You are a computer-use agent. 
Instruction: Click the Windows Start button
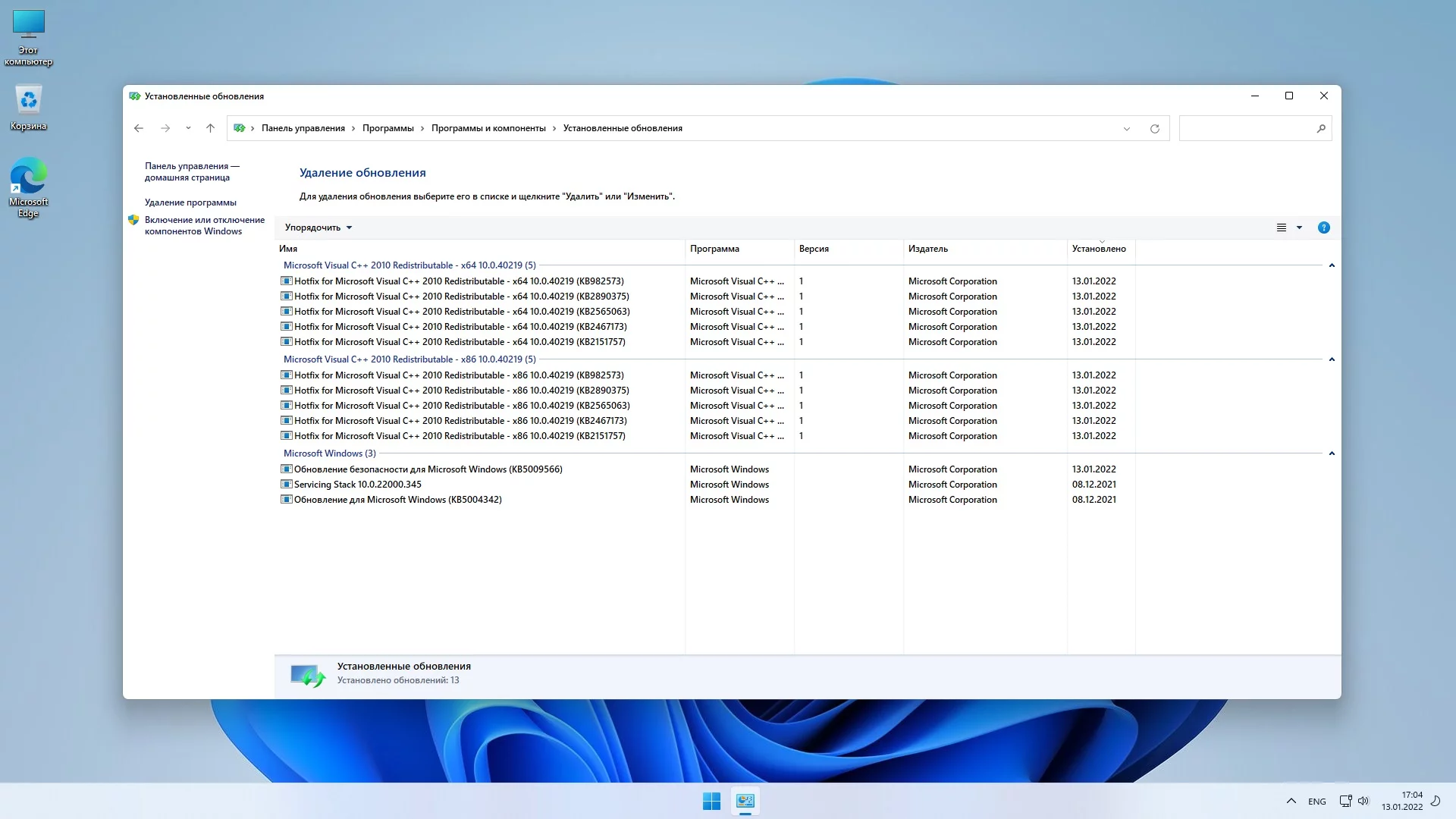click(x=711, y=800)
